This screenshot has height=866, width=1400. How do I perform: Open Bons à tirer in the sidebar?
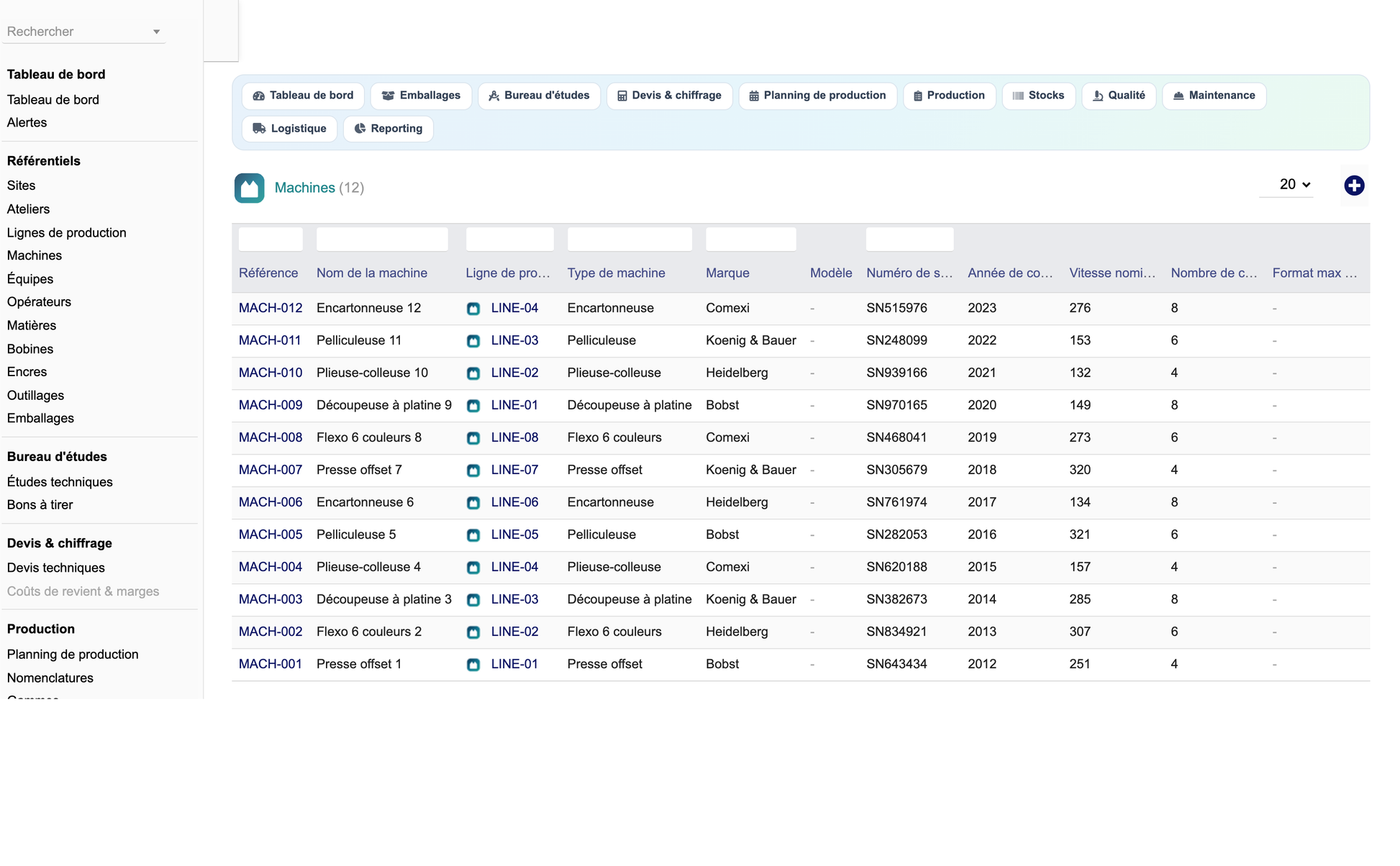tap(40, 505)
